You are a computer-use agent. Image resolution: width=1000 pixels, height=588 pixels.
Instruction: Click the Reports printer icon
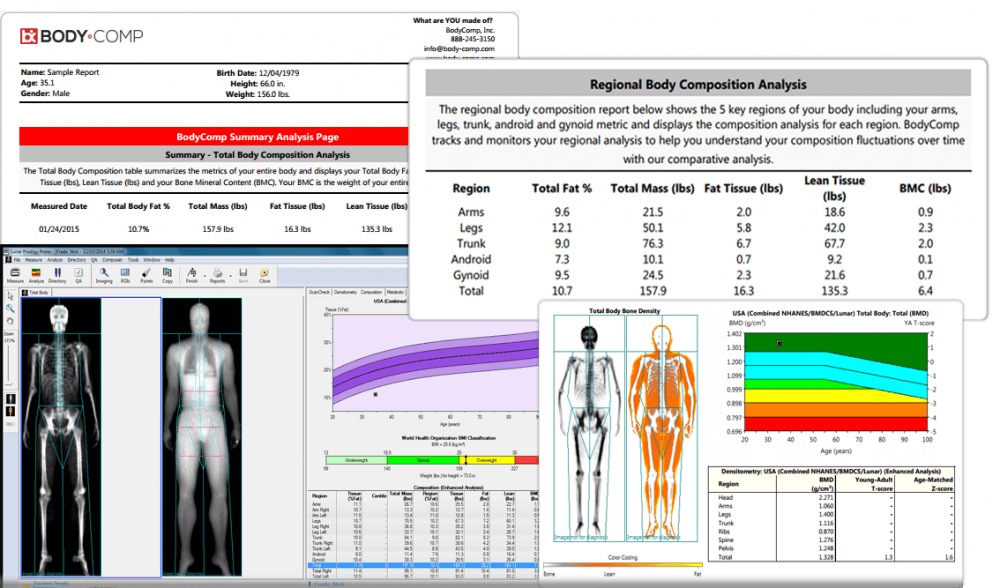point(217,274)
